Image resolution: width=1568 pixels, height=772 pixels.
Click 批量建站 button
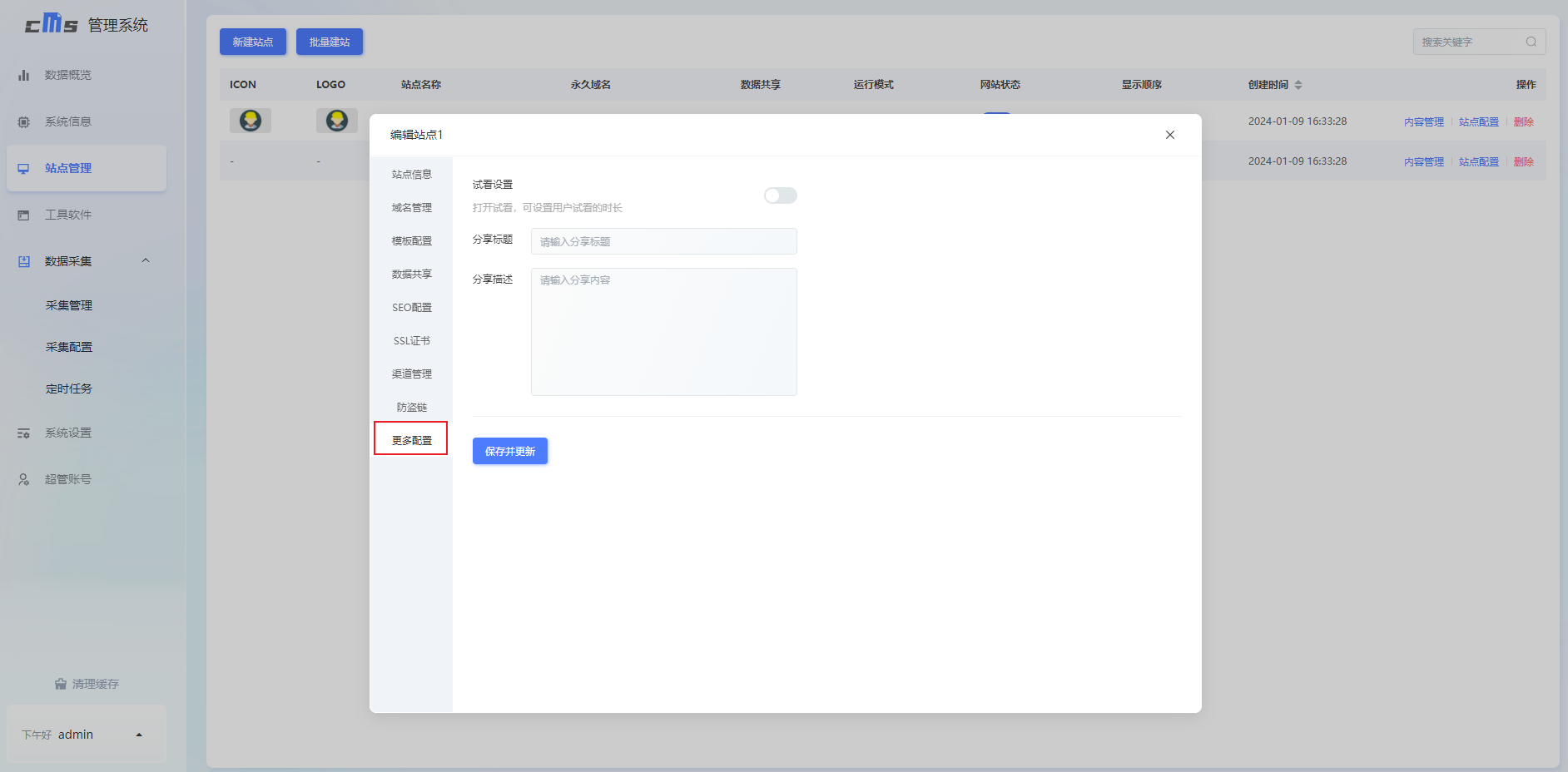pos(330,42)
